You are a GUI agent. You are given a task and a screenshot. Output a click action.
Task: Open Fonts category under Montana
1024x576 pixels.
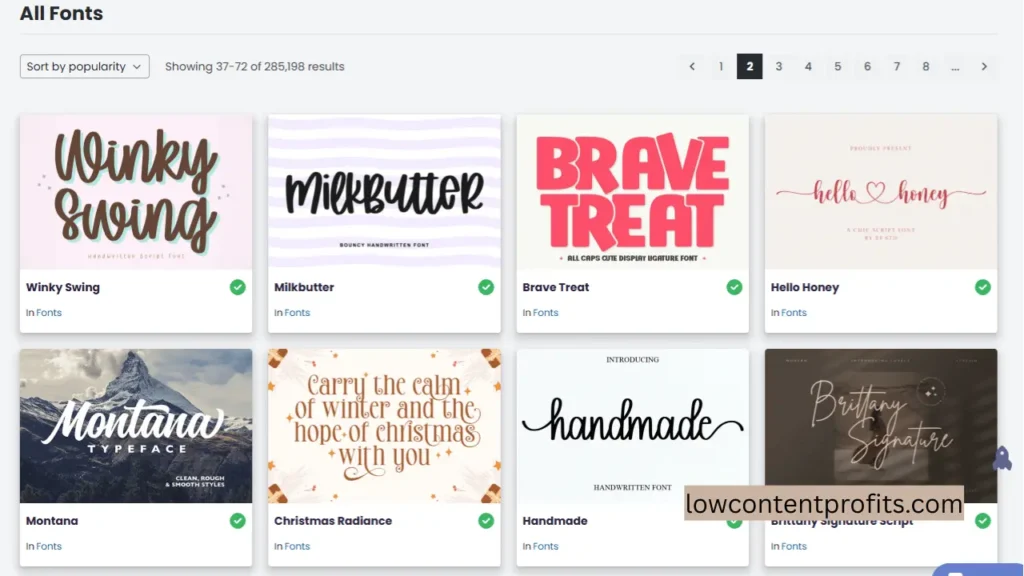pos(48,547)
